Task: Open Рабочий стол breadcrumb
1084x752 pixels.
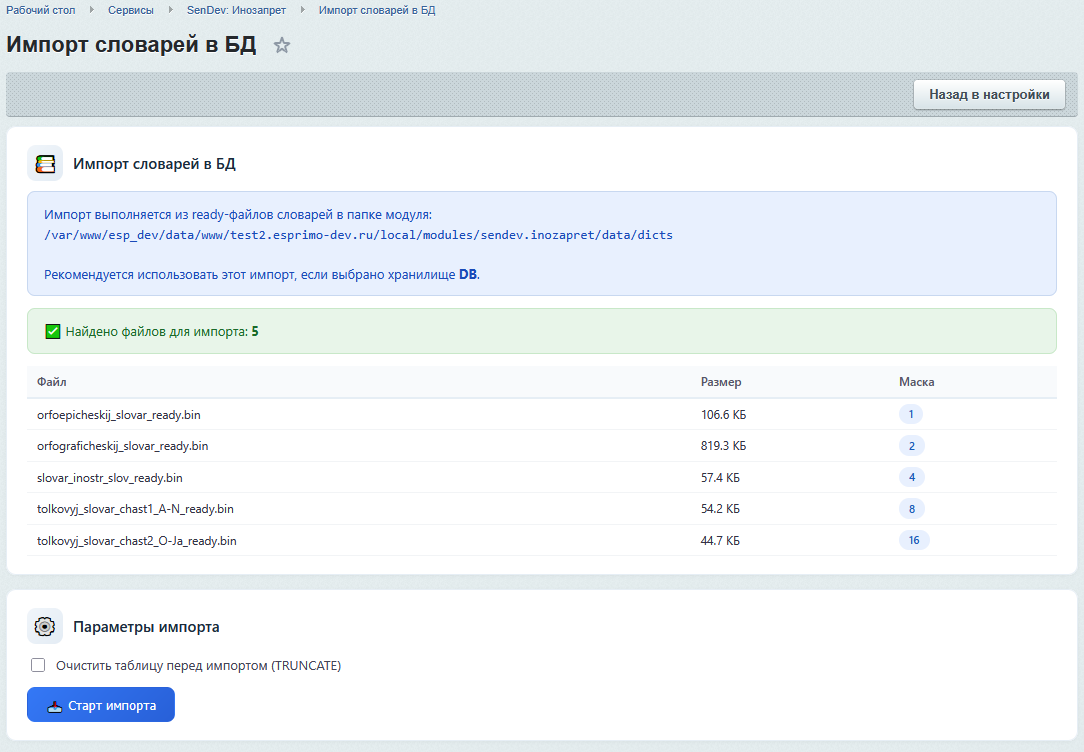Action: [41, 10]
